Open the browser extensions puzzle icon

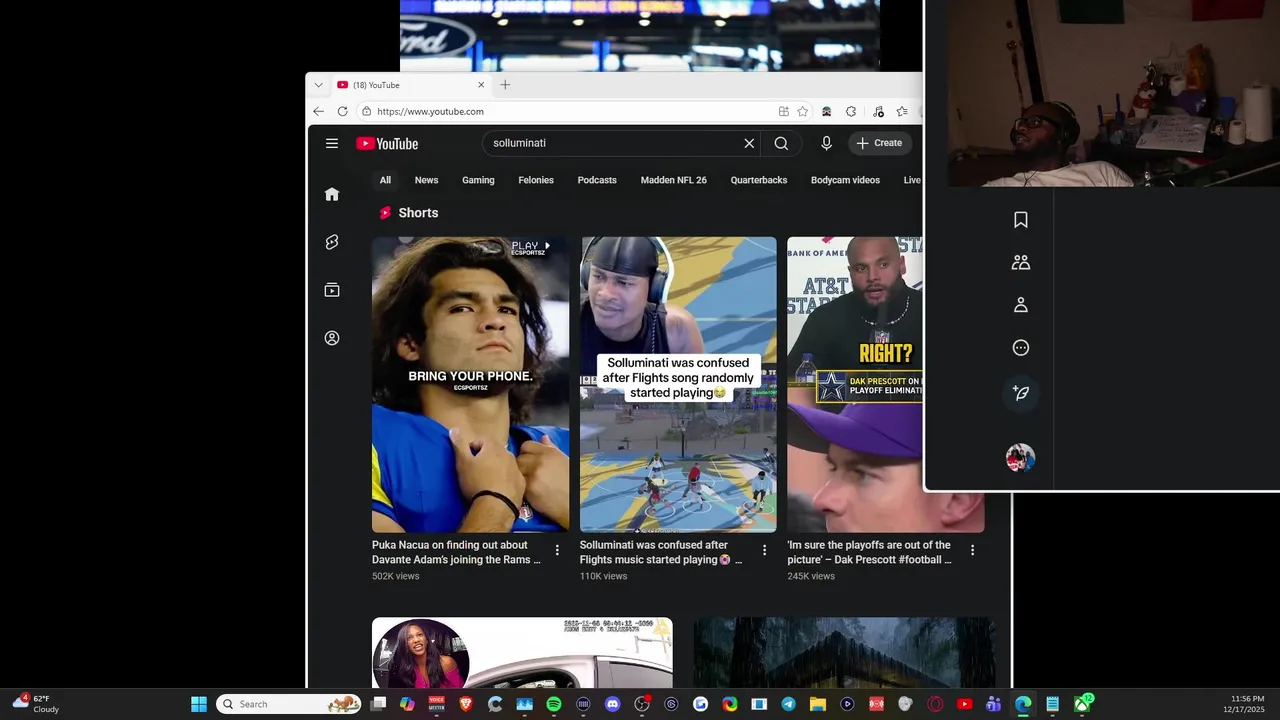851,111
